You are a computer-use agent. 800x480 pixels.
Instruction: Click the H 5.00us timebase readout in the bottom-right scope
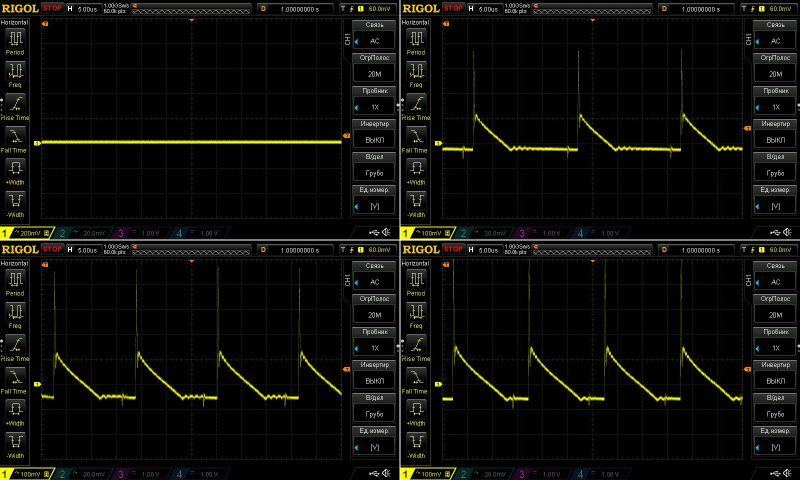483,249
